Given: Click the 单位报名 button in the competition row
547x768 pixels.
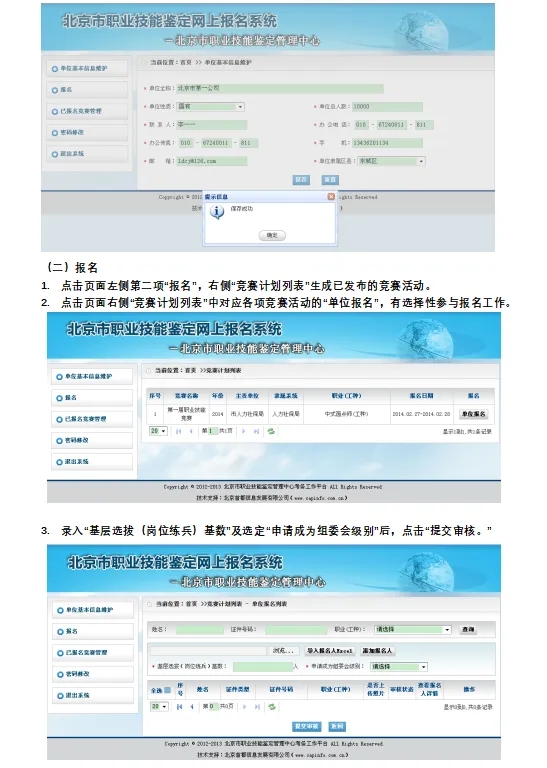Looking at the screenshot, I should 474,414.
